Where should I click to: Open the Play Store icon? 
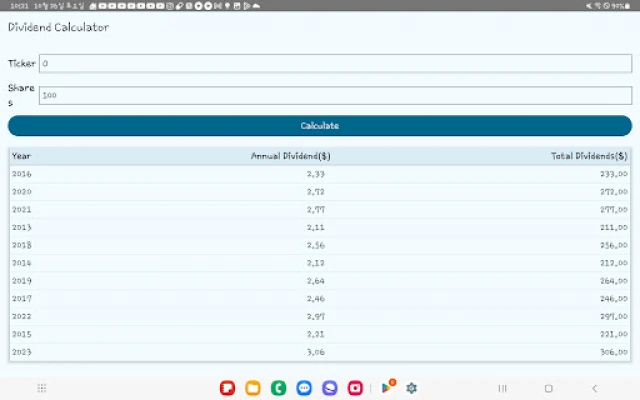point(387,388)
